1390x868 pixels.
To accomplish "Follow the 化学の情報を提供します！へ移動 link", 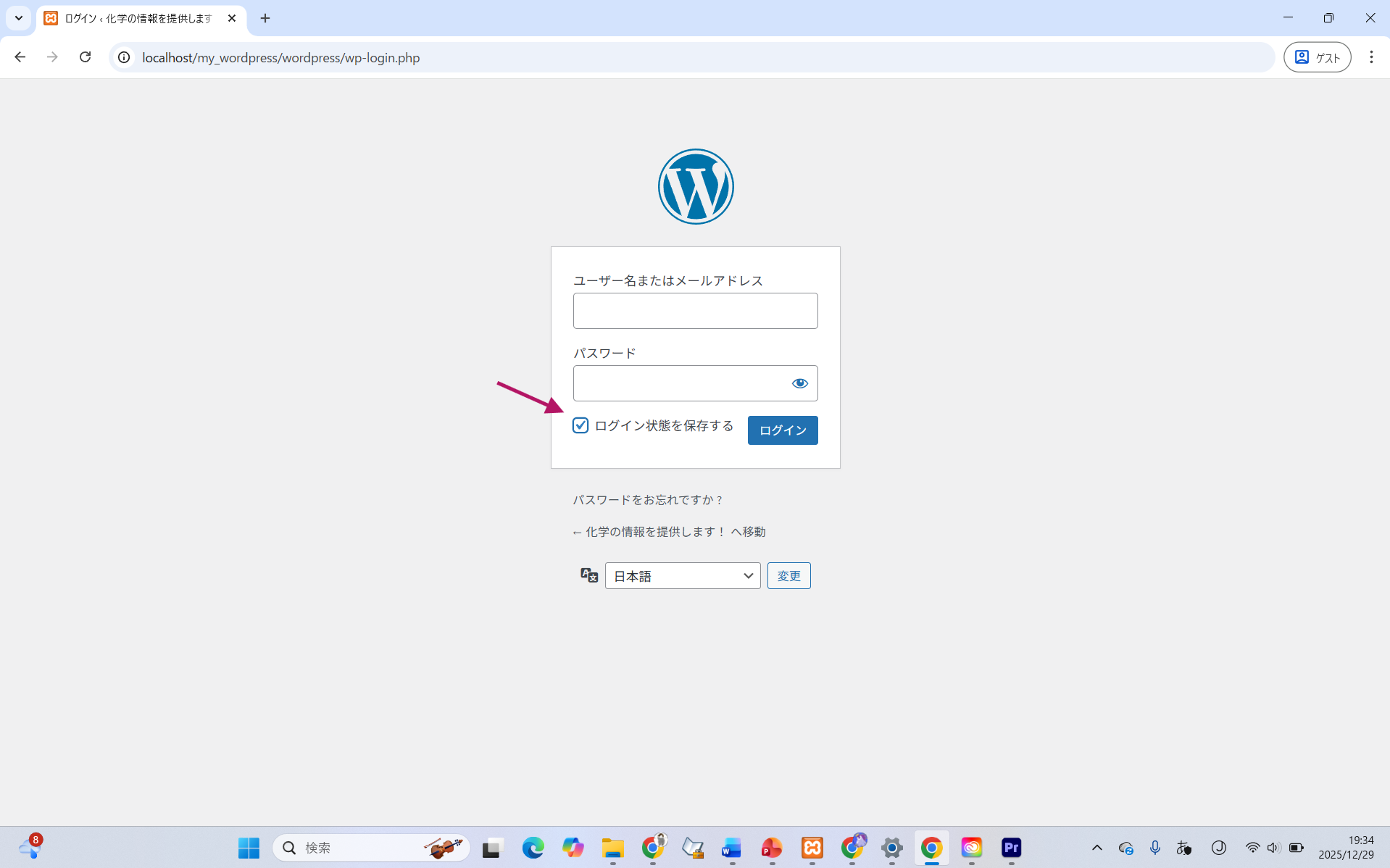I will pos(669,532).
